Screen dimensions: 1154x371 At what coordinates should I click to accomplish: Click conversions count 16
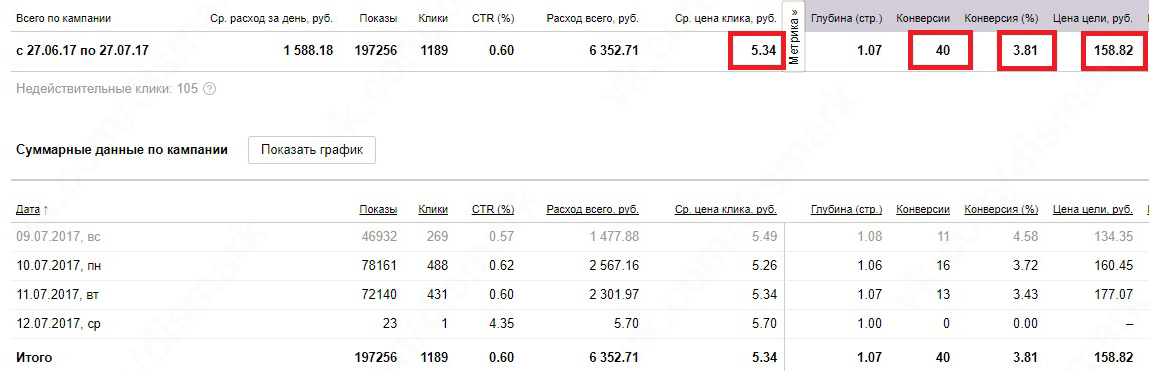943,266
